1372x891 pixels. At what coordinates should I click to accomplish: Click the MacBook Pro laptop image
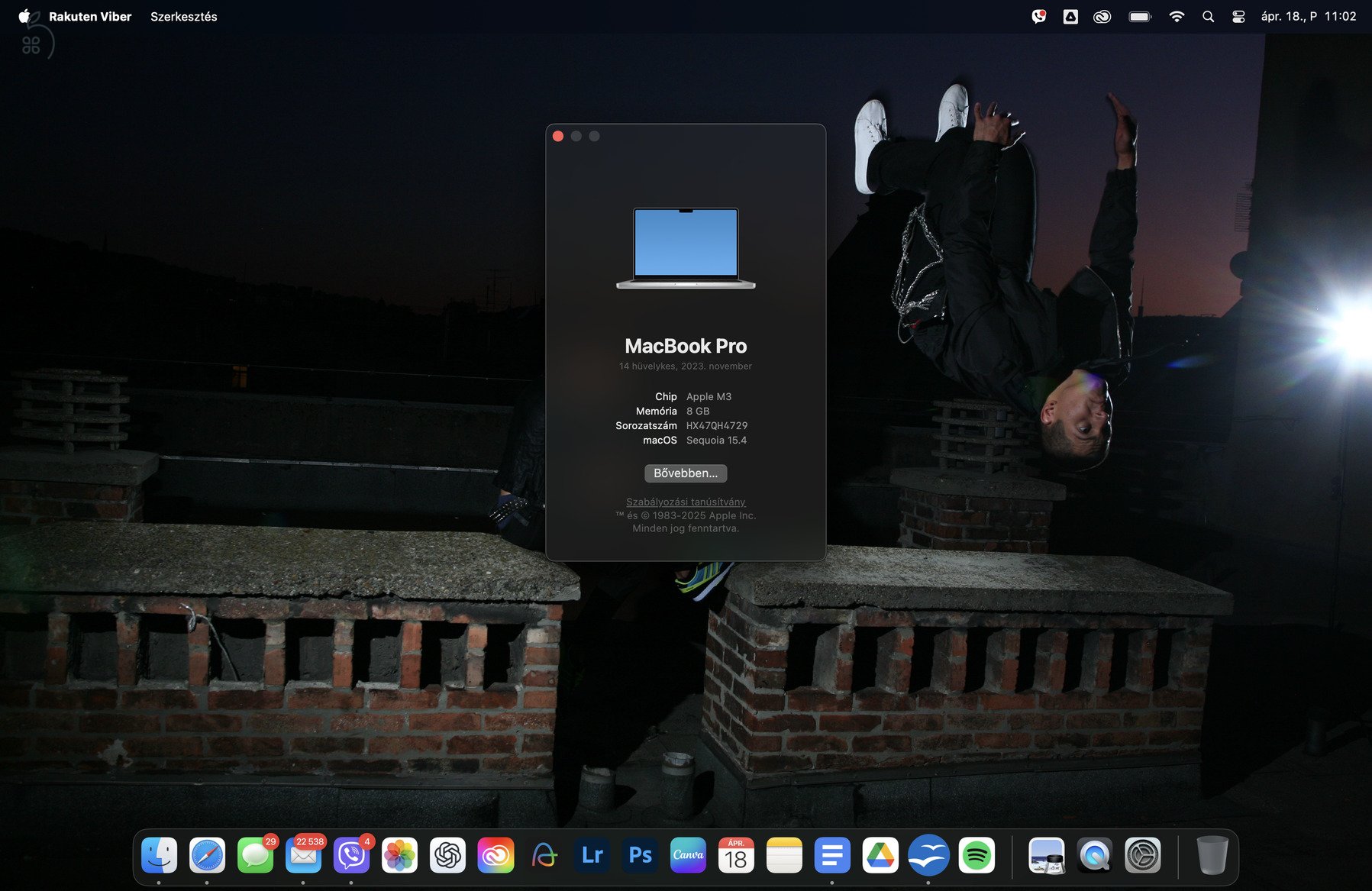(686, 249)
